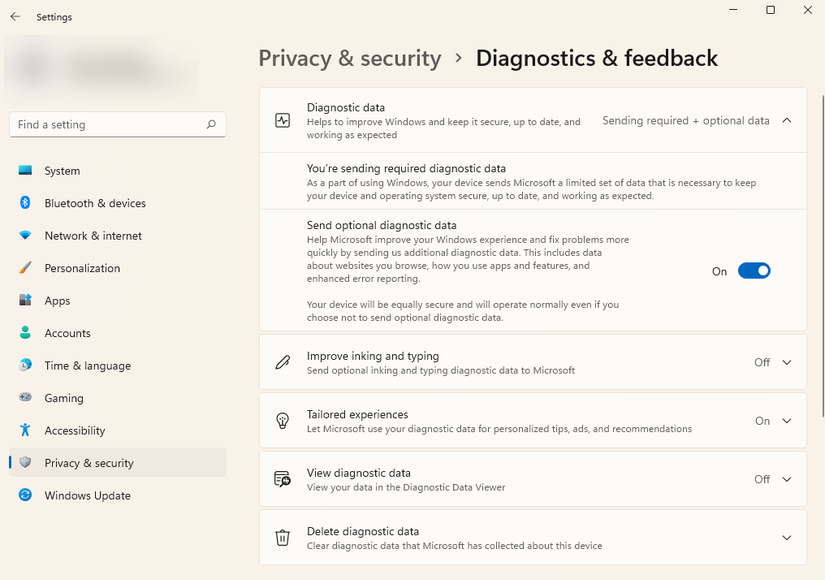This screenshot has width=825, height=580.
Task: Select the Accounts settings entry
Action: point(67,333)
